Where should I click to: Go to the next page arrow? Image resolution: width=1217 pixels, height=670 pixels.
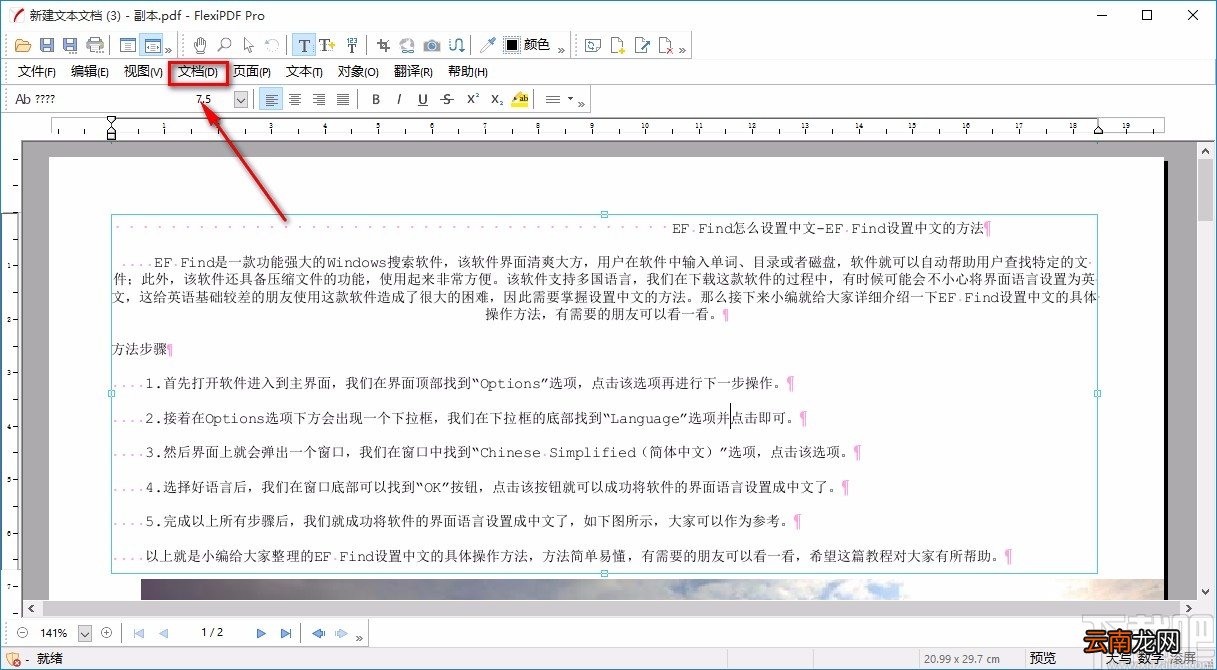pyautogui.click(x=261, y=633)
